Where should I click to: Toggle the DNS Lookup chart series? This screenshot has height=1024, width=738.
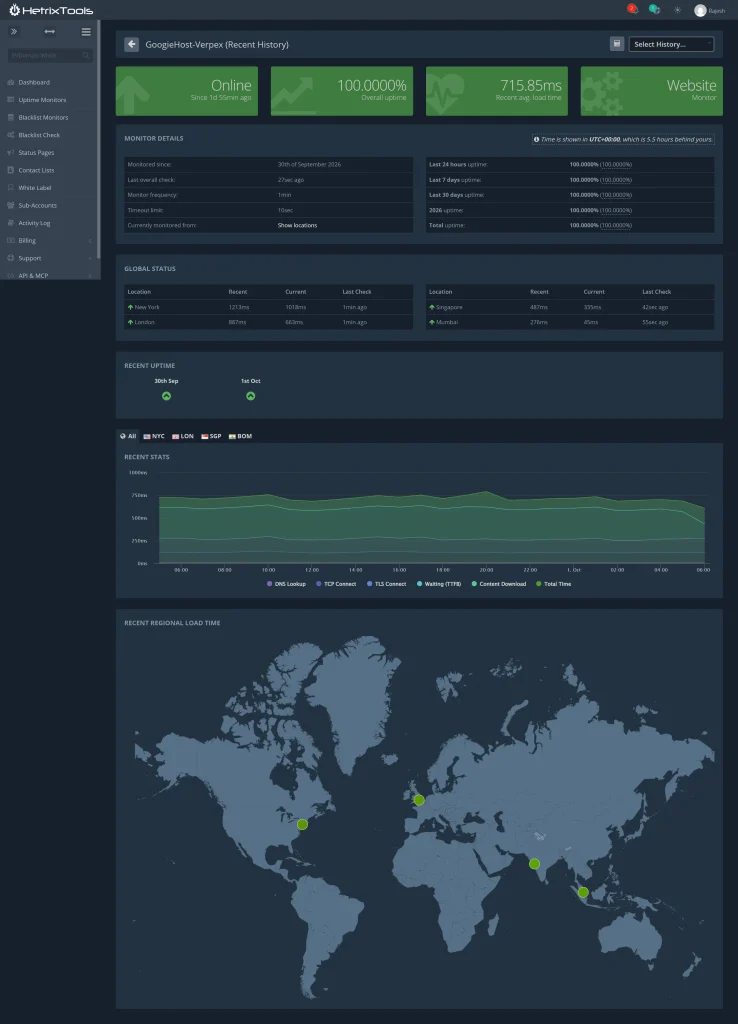coord(286,584)
